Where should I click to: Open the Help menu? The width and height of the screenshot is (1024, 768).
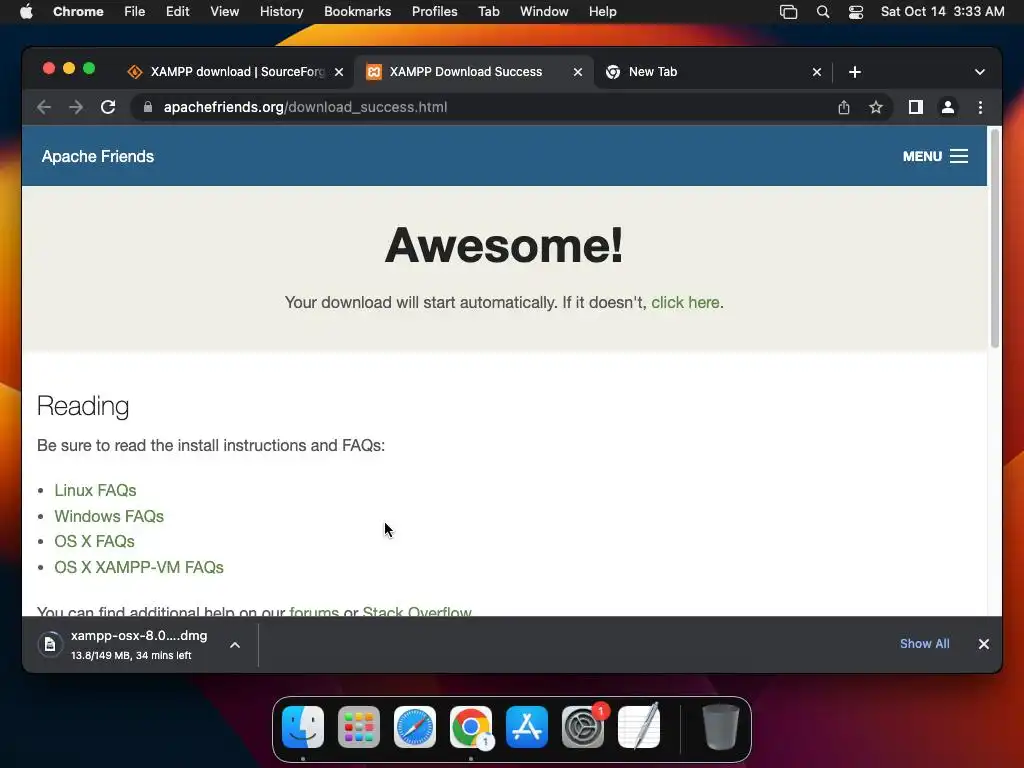click(x=602, y=12)
